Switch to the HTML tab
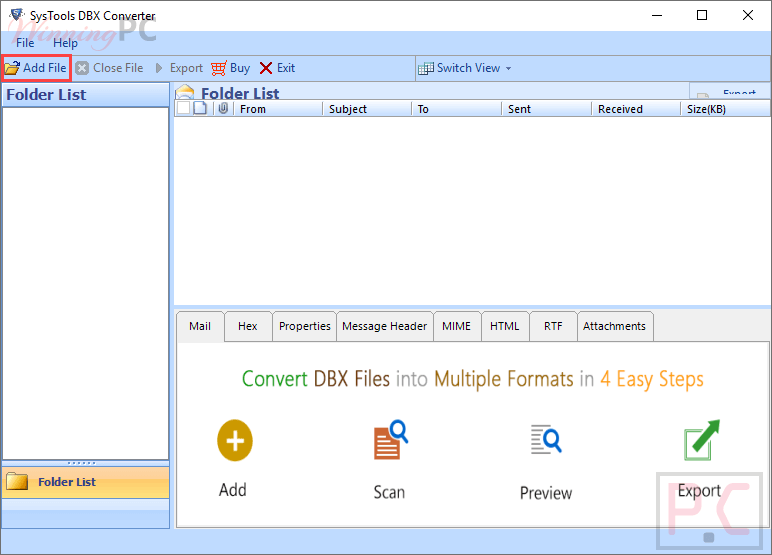Screen dimensions: 772x555 (505, 326)
